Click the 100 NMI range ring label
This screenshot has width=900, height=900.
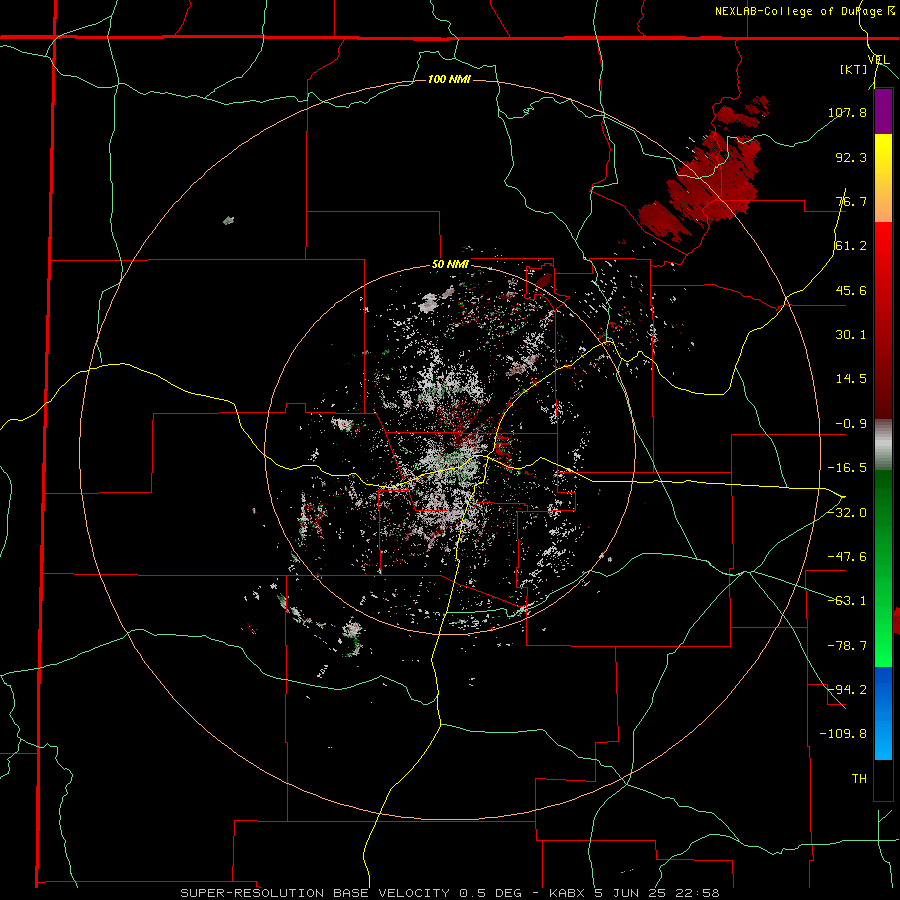coord(449,79)
